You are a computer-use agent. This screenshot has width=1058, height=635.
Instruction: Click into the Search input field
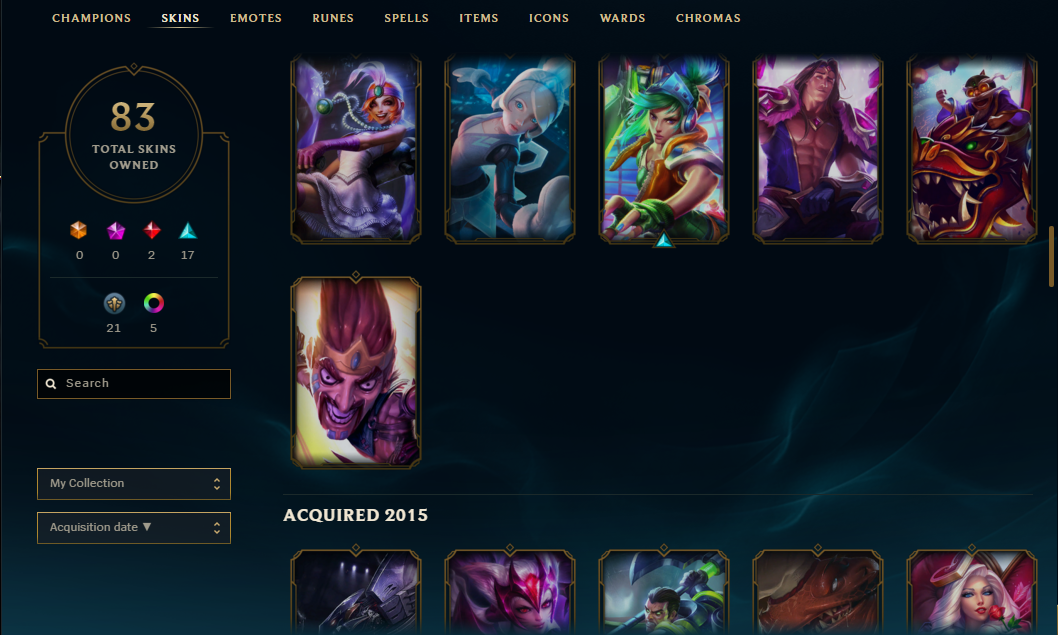(134, 383)
